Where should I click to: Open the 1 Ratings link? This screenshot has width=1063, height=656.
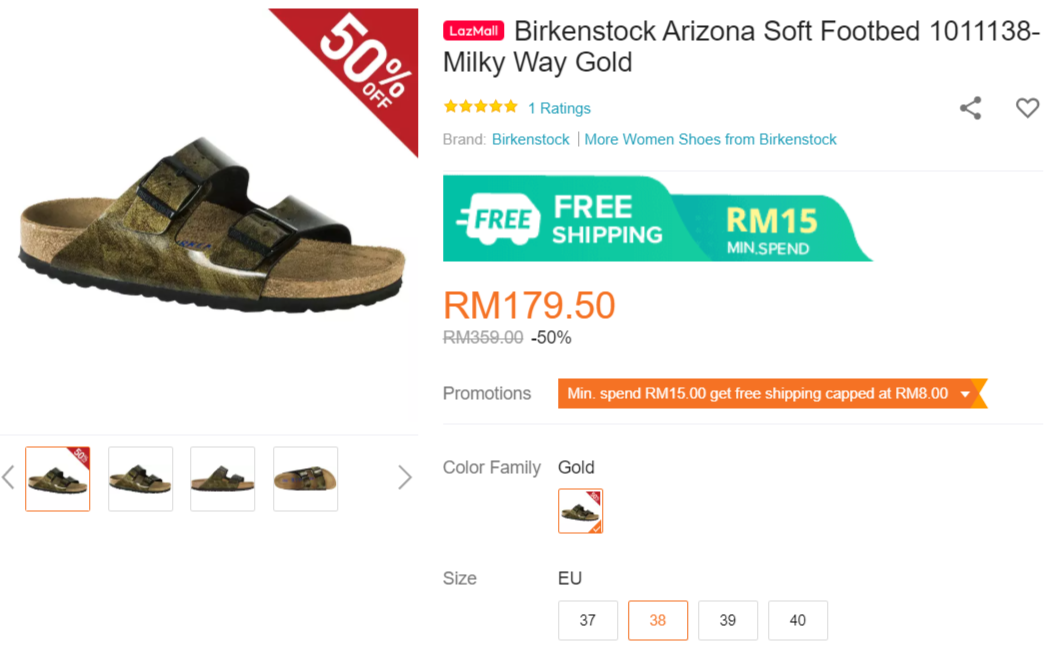tap(559, 108)
